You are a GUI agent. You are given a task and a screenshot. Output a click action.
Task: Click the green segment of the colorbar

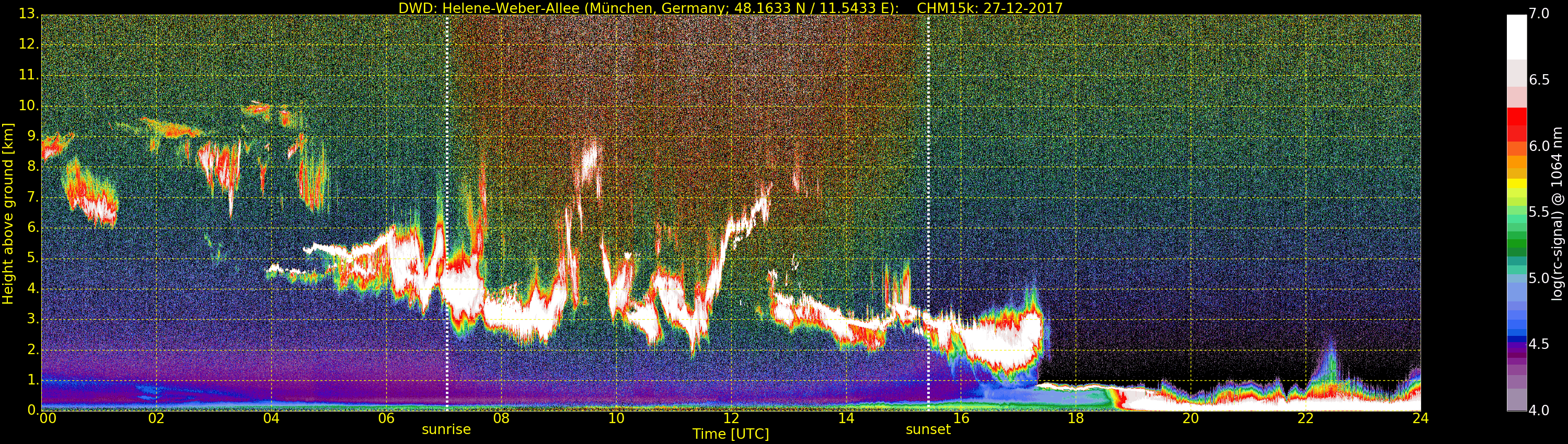tap(1516, 243)
